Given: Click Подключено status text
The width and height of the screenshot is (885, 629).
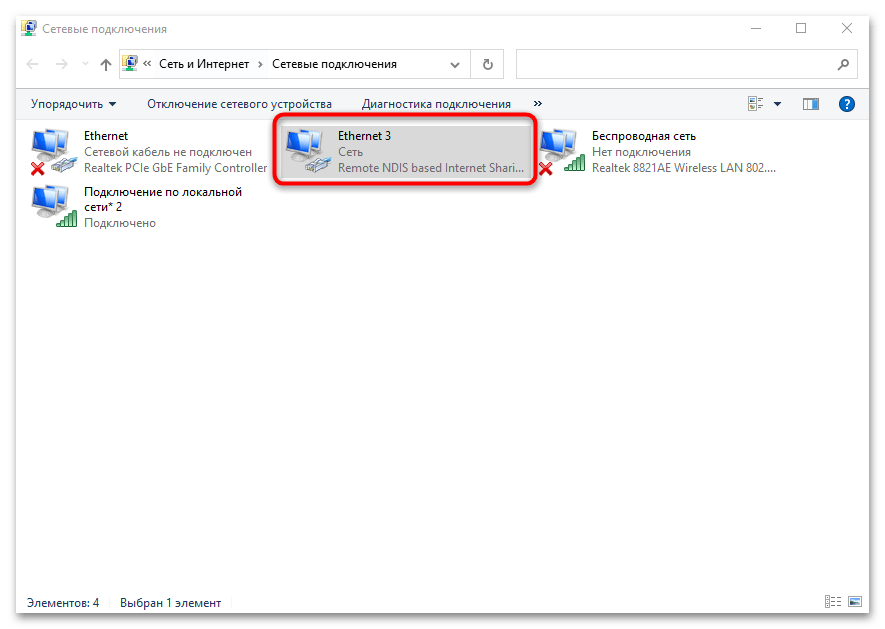Looking at the screenshot, I should (x=120, y=223).
